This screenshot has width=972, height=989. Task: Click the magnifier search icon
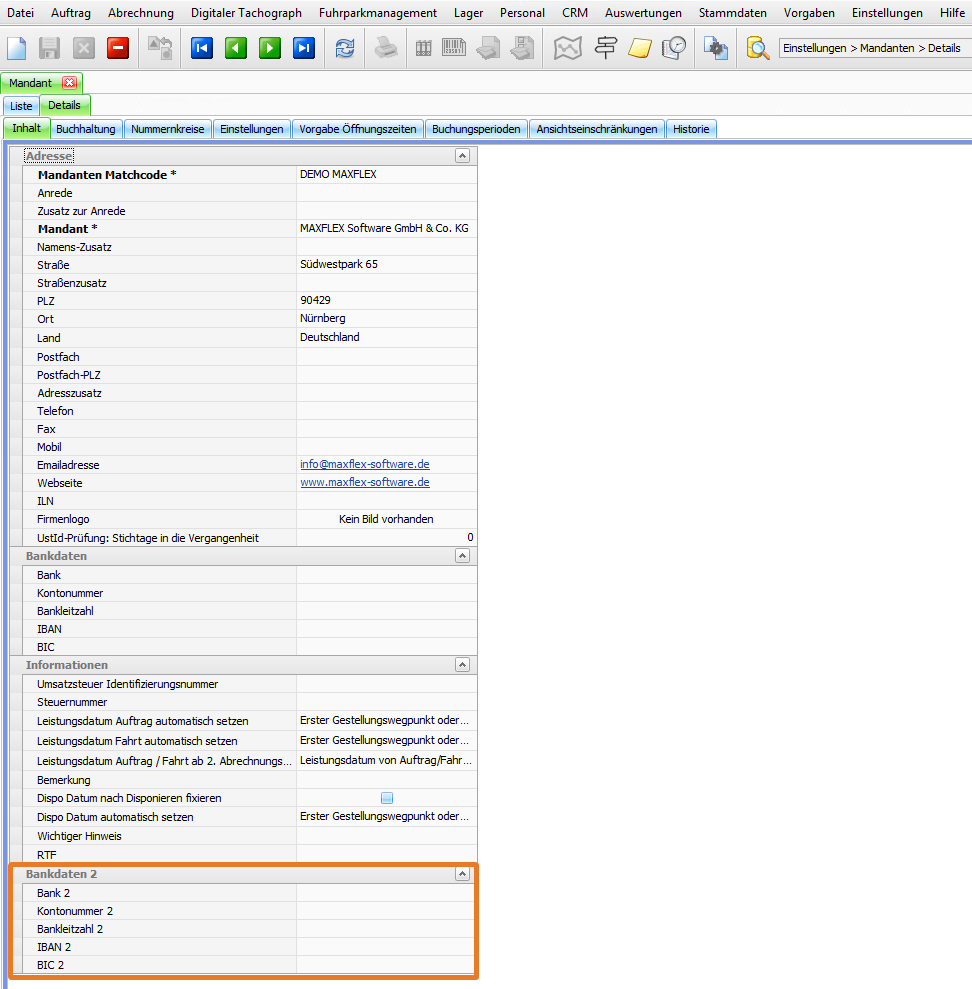758,48
